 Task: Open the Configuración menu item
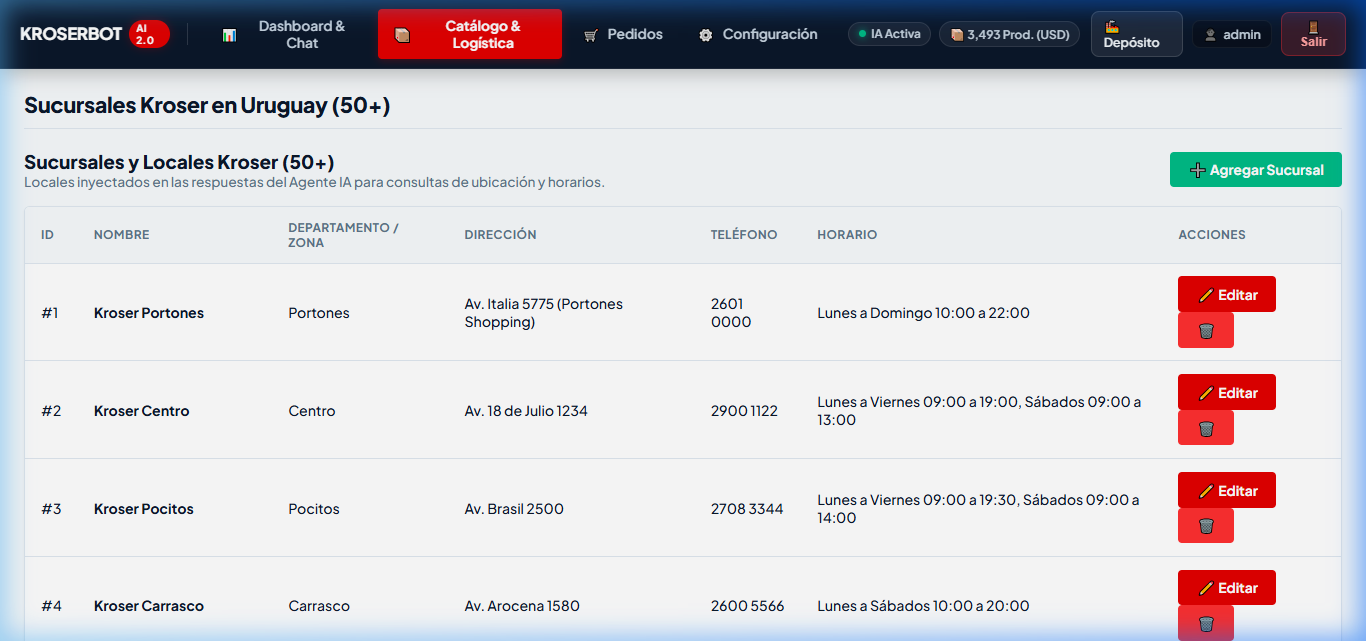[758, 35]
